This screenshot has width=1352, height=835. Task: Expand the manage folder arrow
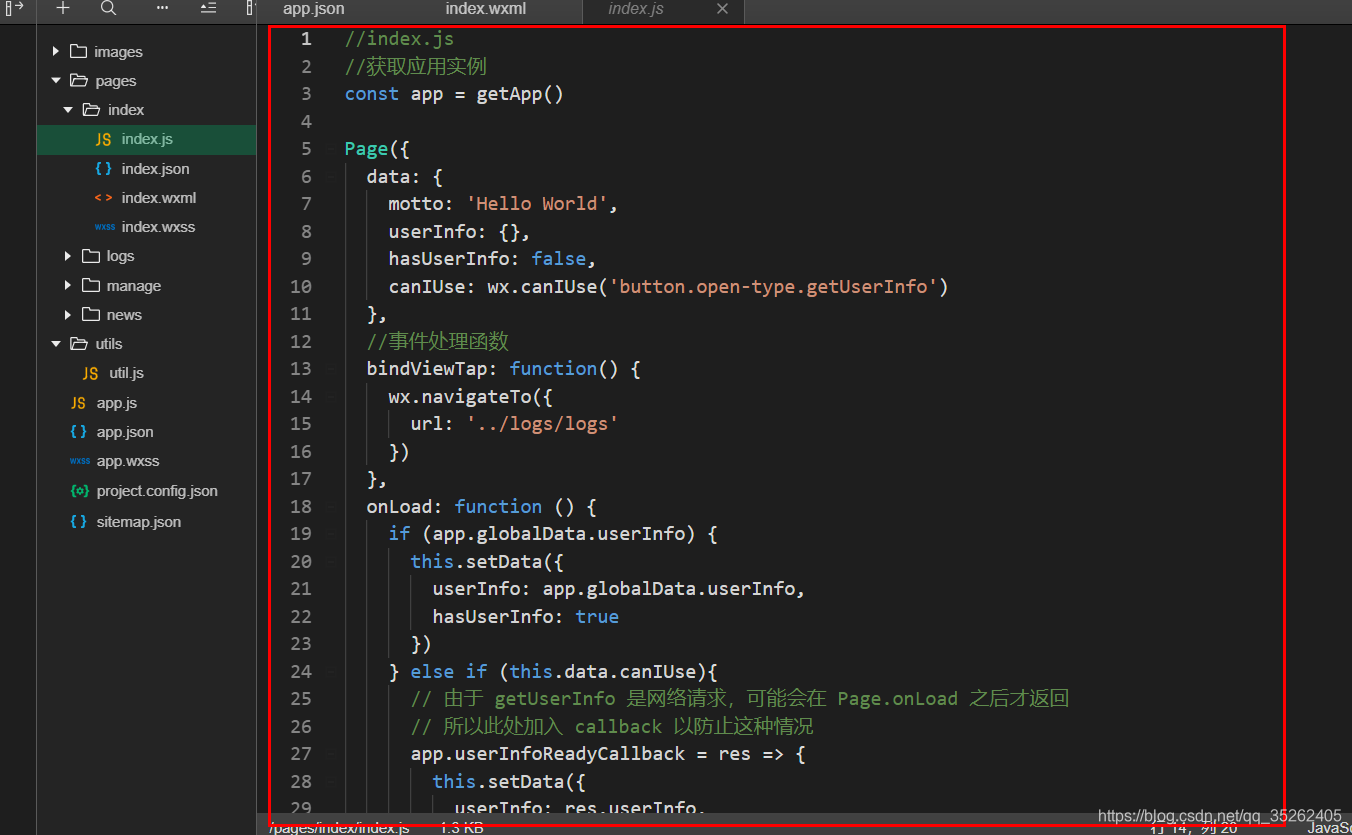coord(68,285)
